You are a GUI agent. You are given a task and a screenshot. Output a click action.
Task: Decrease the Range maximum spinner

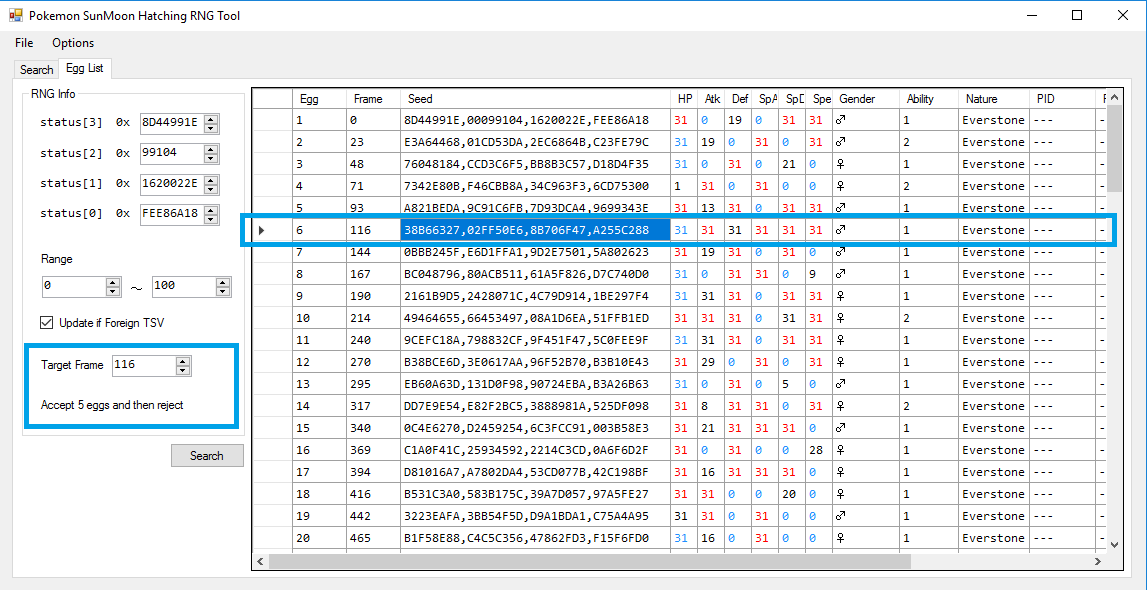(x=223, y=291)
